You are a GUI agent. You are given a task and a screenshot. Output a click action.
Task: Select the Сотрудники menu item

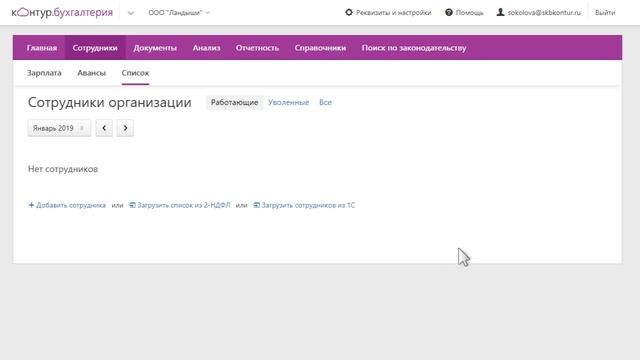pos(95,48)
